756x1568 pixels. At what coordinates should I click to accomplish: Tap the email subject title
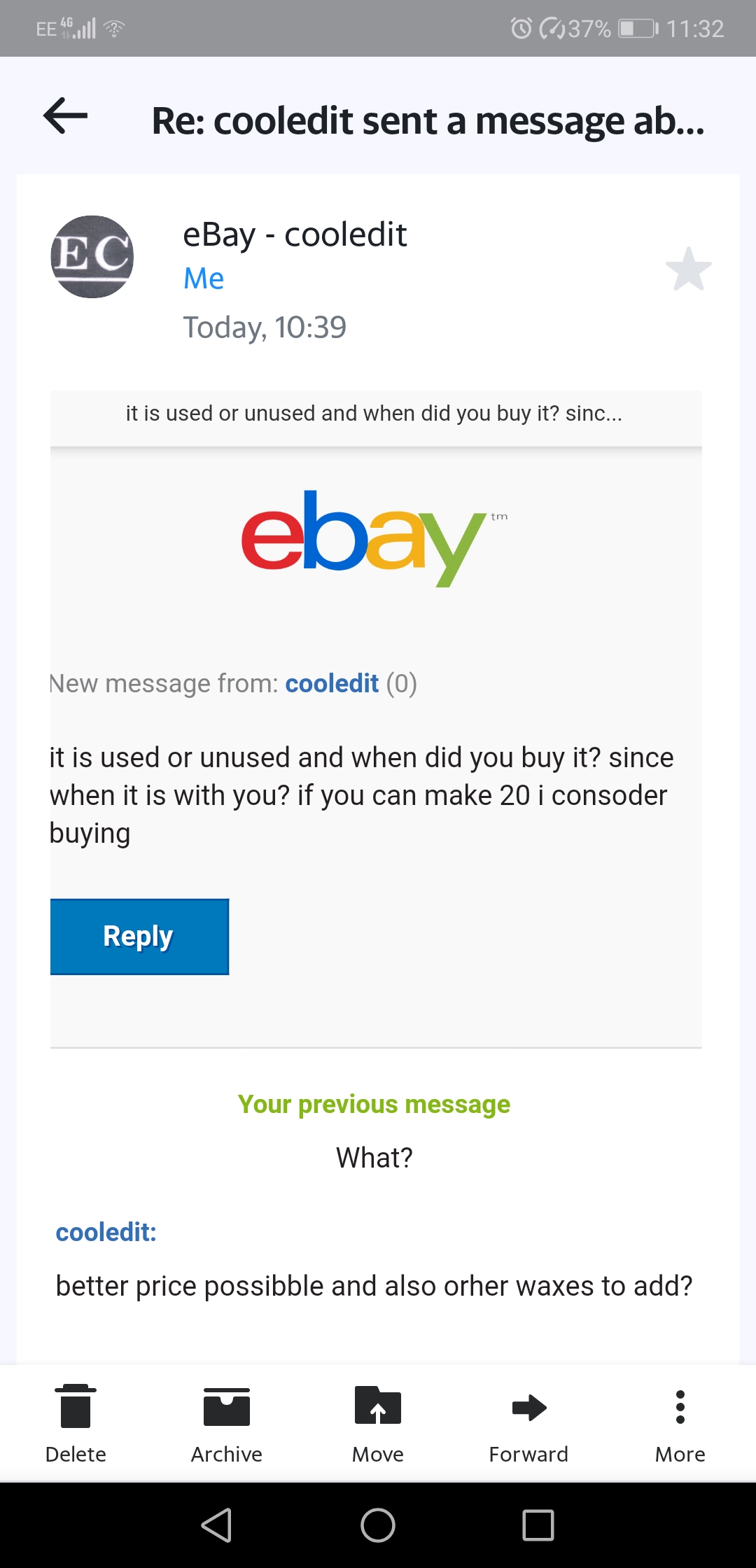click(428, 120)
